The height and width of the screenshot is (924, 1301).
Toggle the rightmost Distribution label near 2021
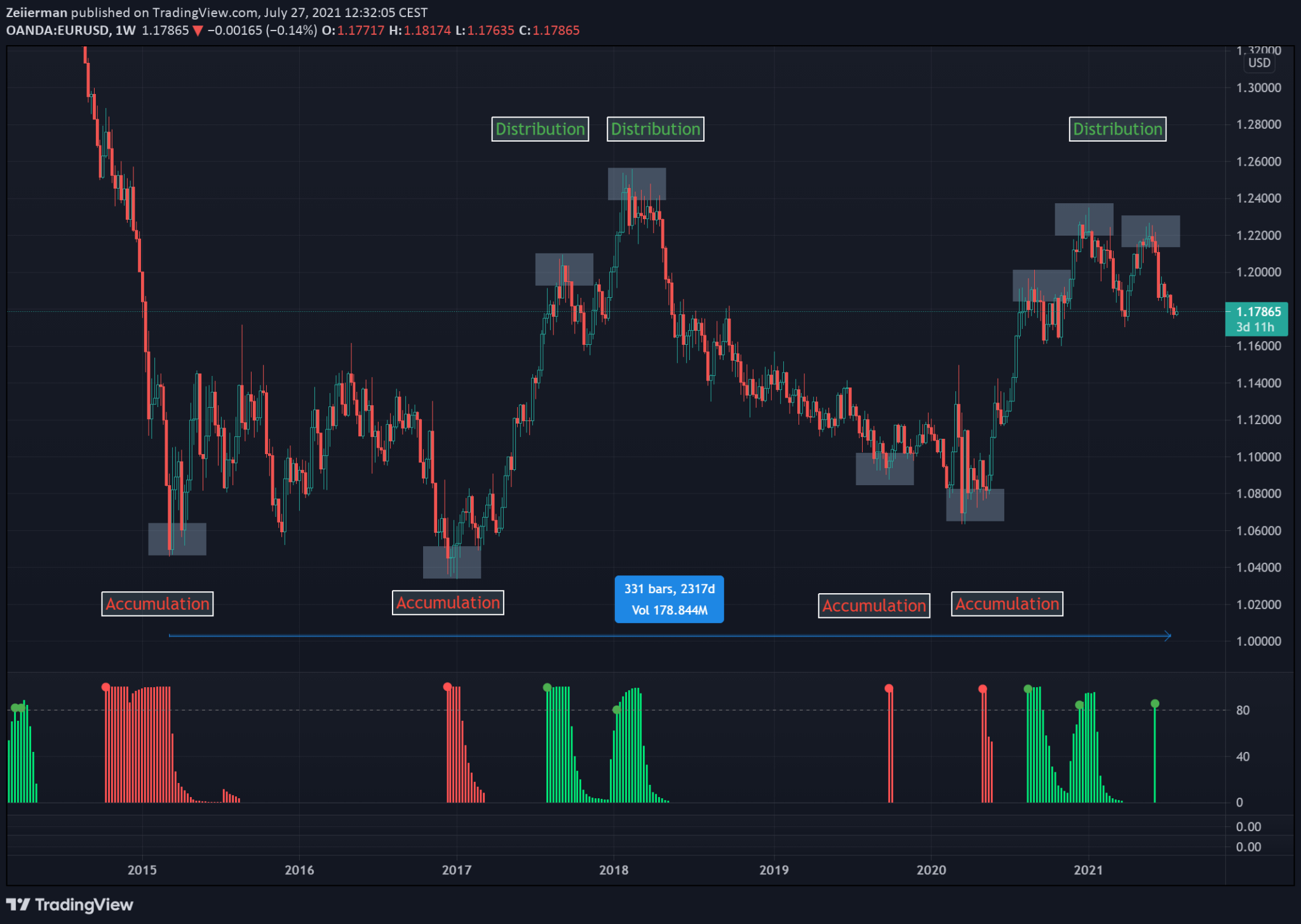pyautogui.click(x=1117, y=129)
